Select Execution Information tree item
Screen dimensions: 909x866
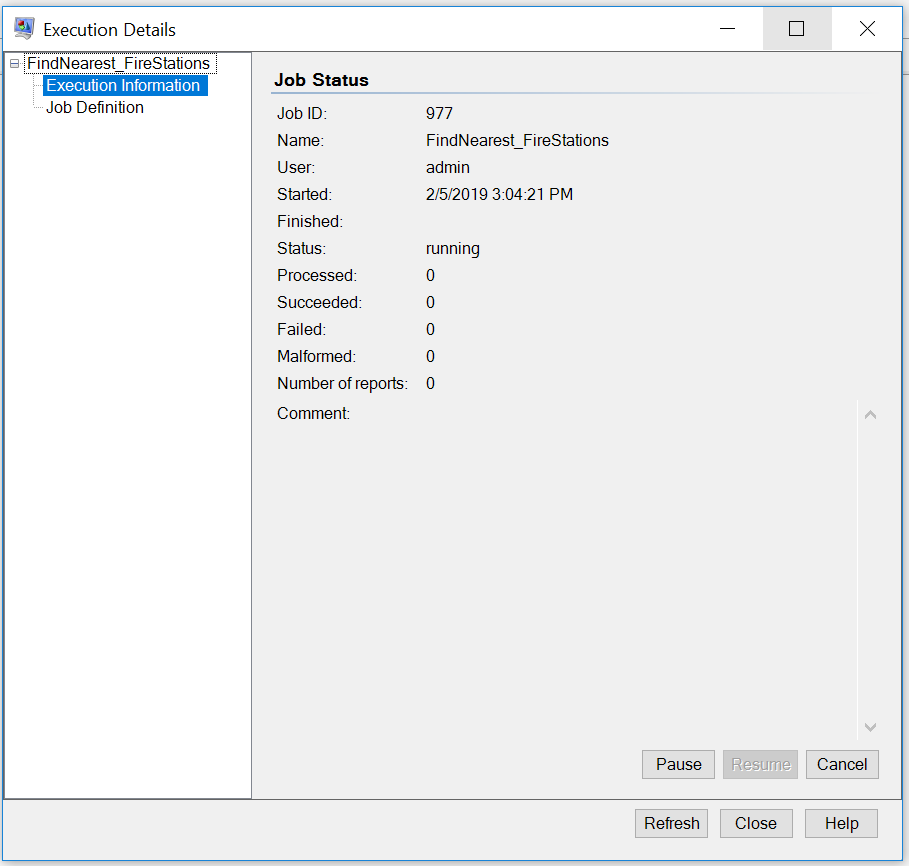[x=123, y=85]
